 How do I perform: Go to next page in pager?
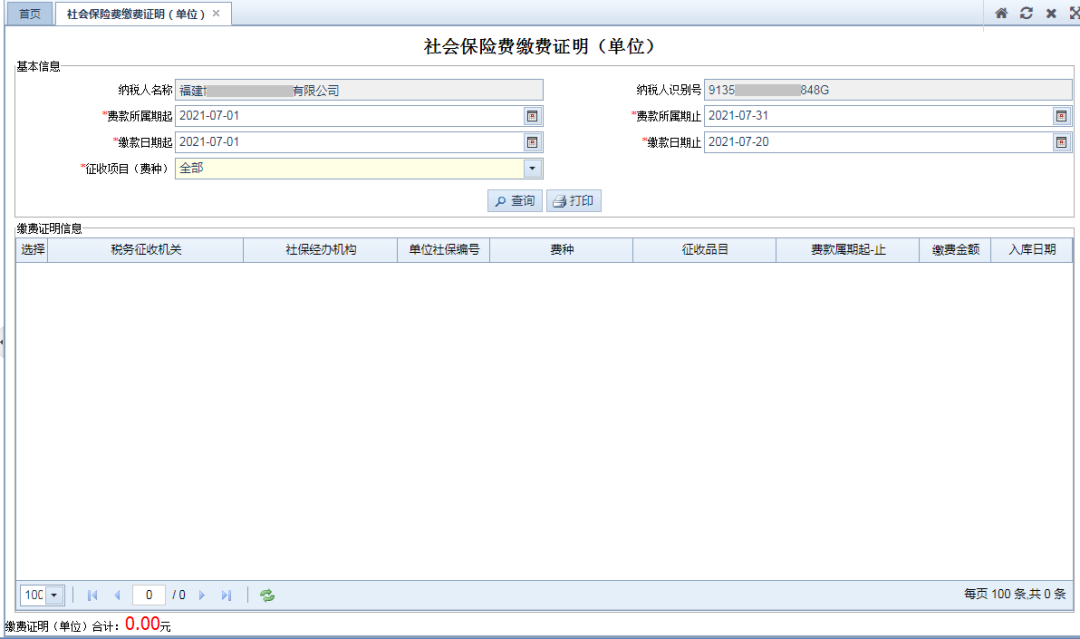202,595
